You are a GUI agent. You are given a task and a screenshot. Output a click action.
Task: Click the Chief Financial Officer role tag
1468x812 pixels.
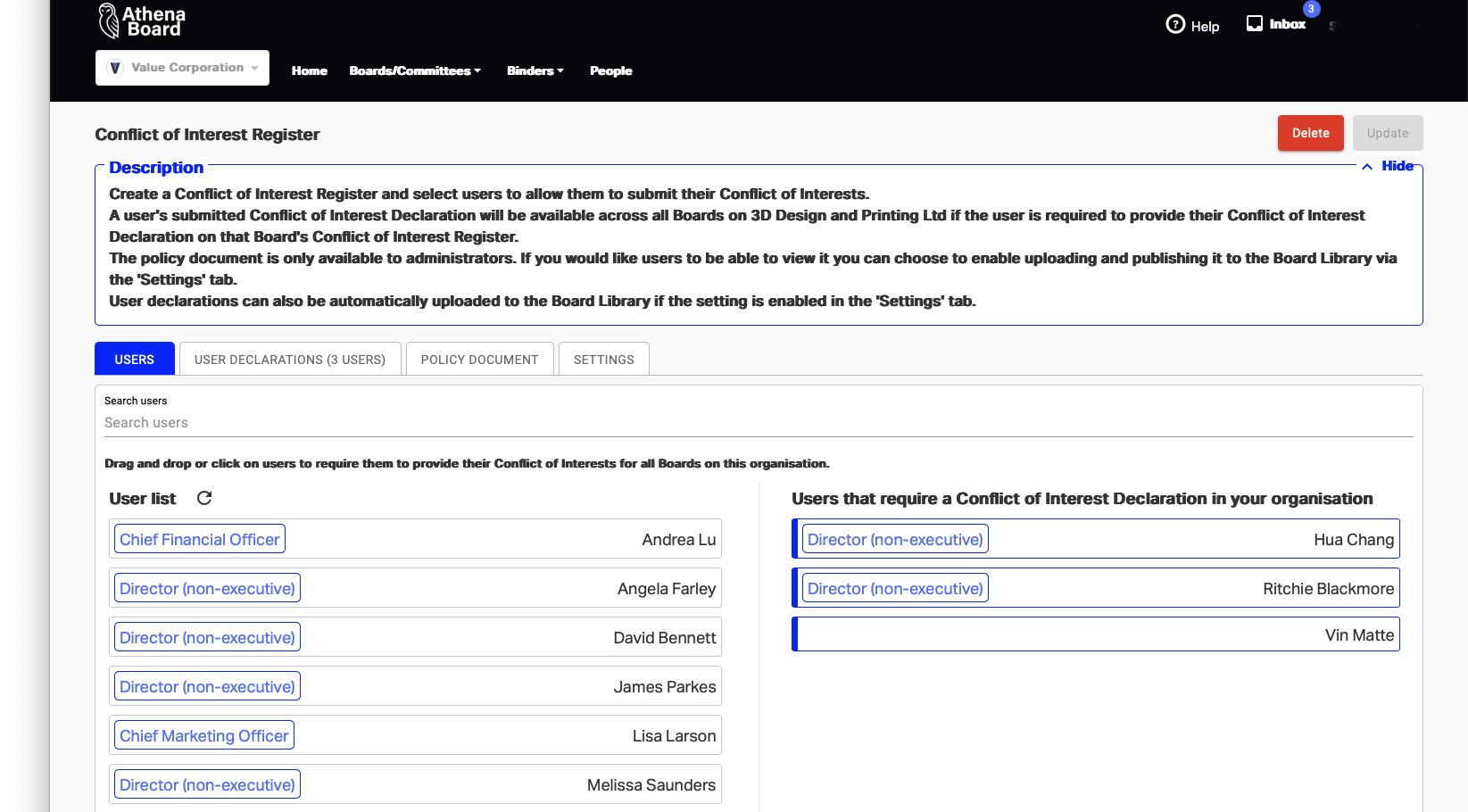[200, 539]
